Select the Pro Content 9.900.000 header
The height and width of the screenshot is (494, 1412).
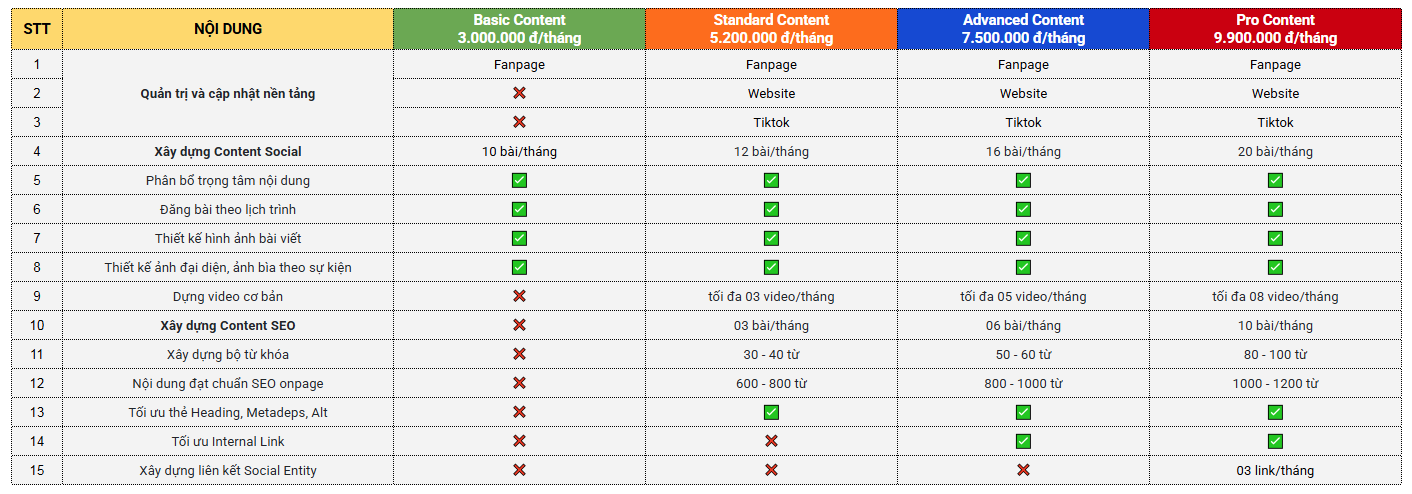1275,29
